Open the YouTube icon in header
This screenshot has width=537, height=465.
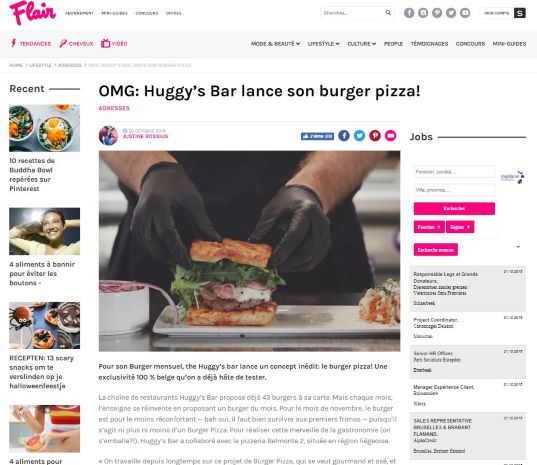pyautogui.click(x=465, y=13)
